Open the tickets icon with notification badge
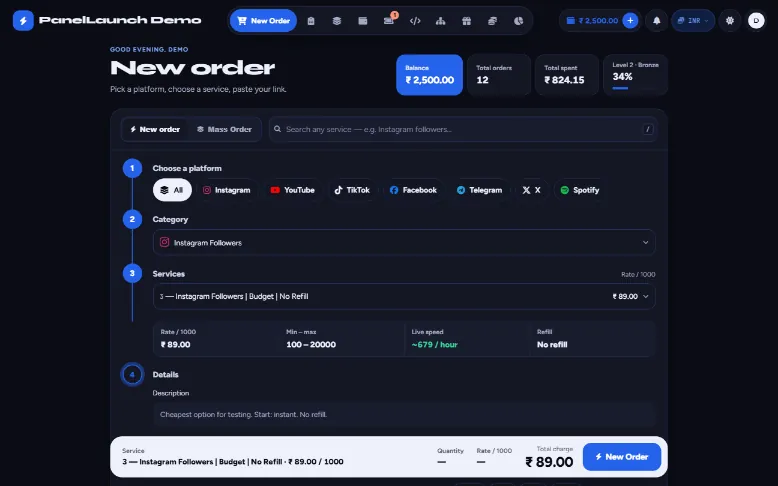 [389, 21]
